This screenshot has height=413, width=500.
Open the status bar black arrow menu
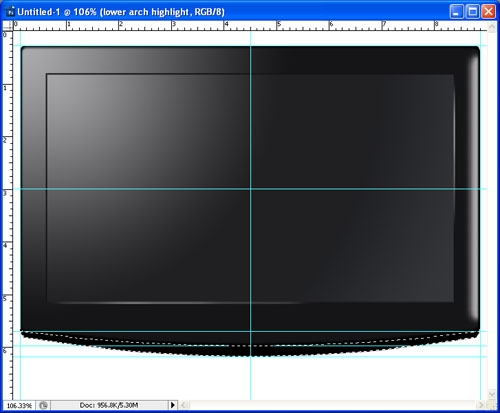click(172, 405)
